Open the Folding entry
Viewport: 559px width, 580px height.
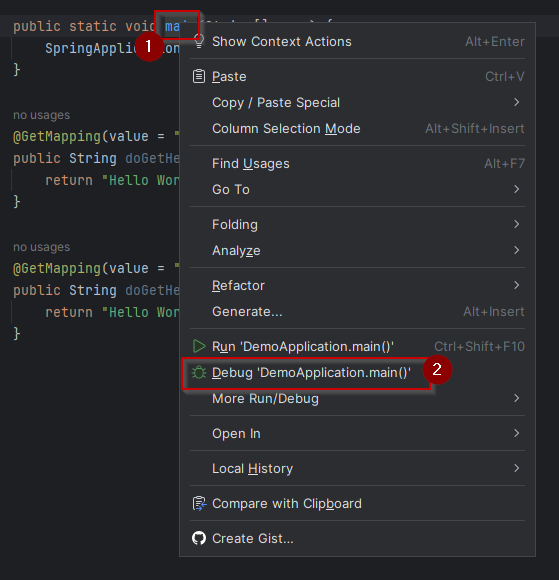click(357, 225)
